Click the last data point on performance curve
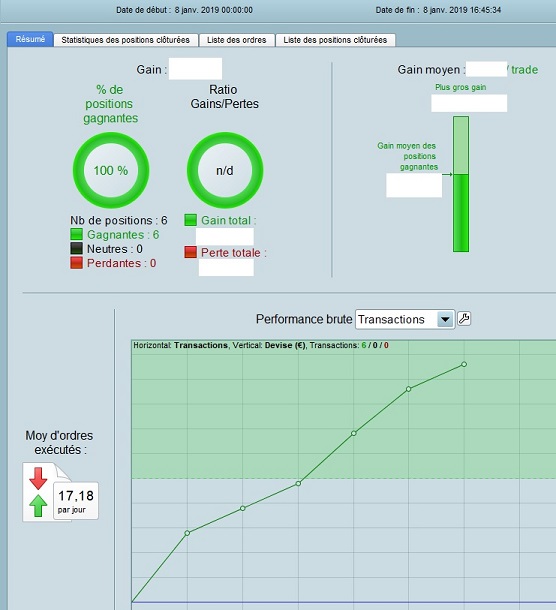Viewport: 556px width, 610px height. tap(464, 364)
